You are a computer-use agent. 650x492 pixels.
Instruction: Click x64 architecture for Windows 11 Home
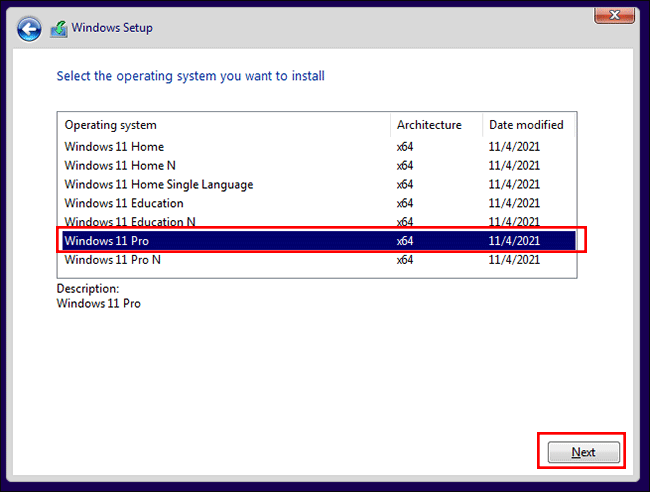coord(405,147)
